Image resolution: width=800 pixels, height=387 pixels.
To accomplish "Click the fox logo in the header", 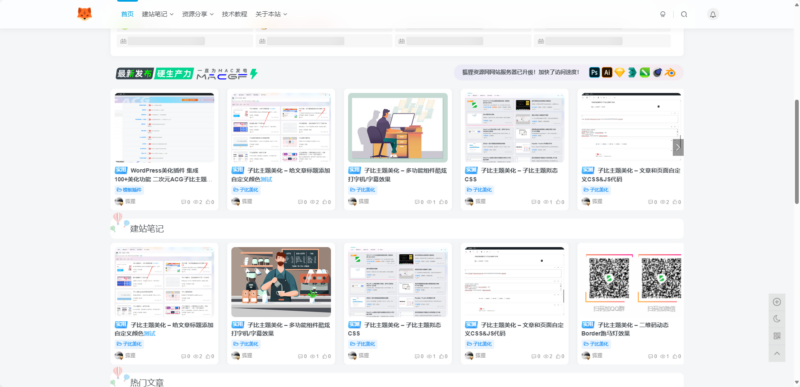I will (84, 14).
